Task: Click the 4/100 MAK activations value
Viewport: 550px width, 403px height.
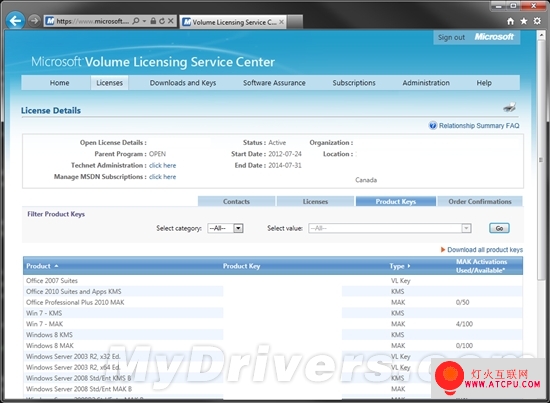Action: (x=464, y=324)
